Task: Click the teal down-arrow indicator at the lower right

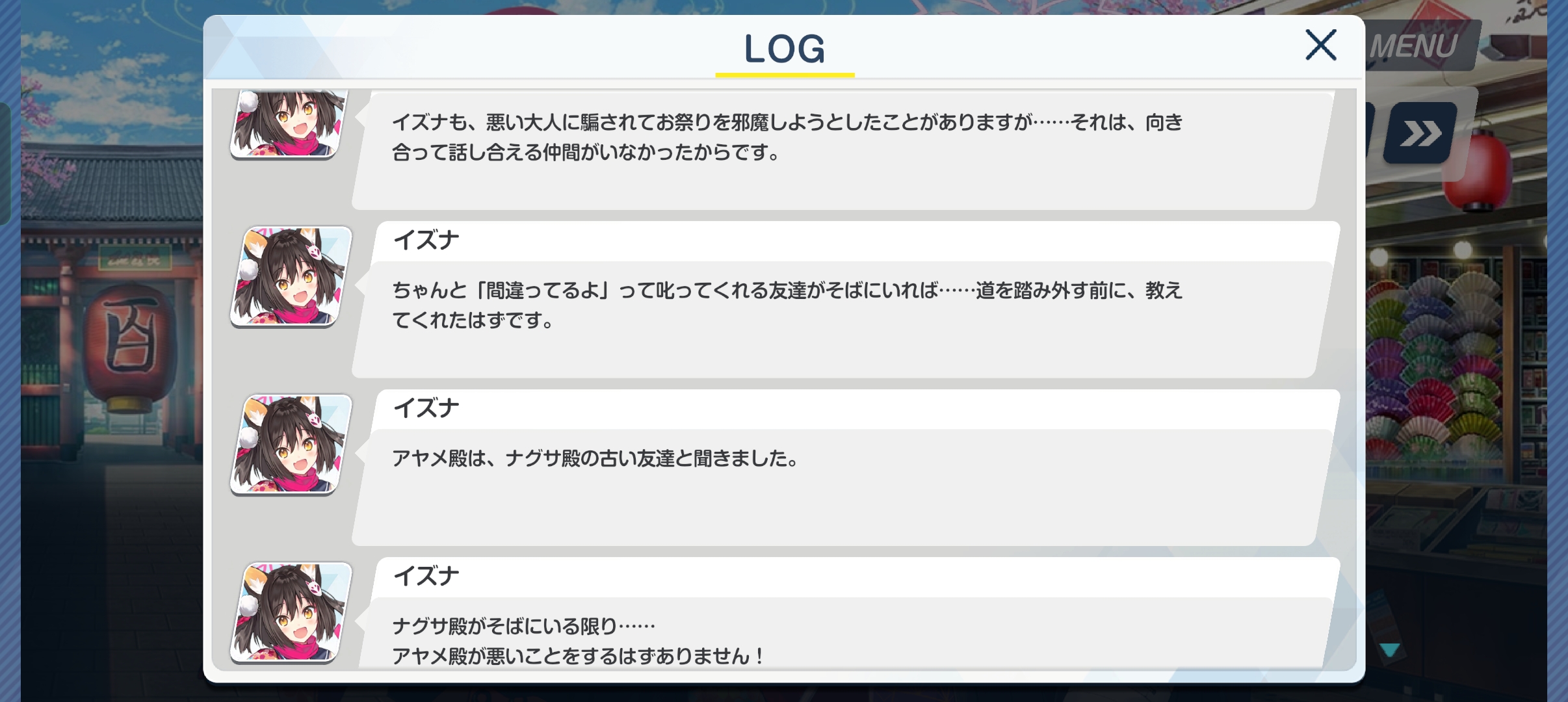Action: pos(1390,649)
